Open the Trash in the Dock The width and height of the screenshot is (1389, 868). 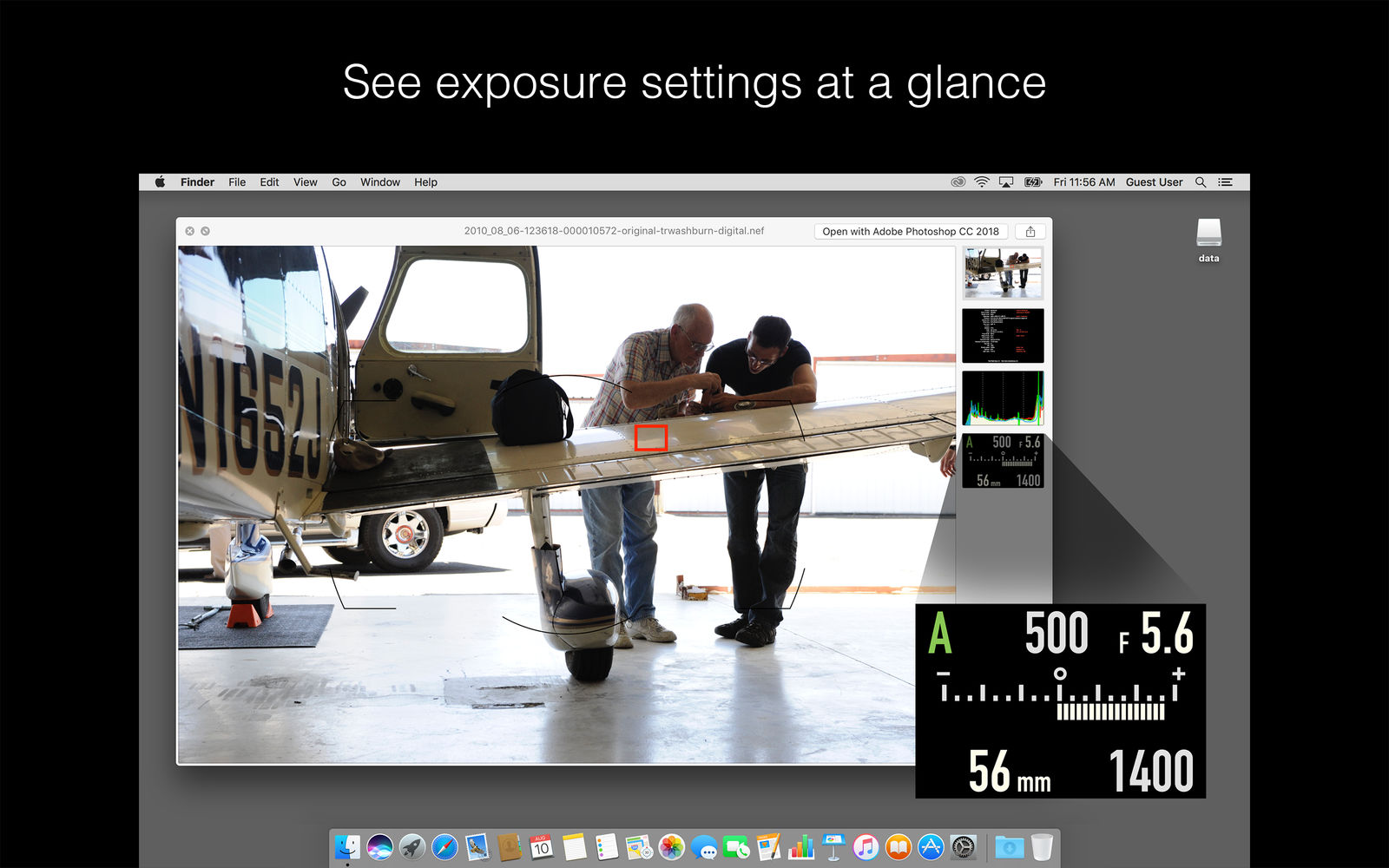tap(1042, 846)
